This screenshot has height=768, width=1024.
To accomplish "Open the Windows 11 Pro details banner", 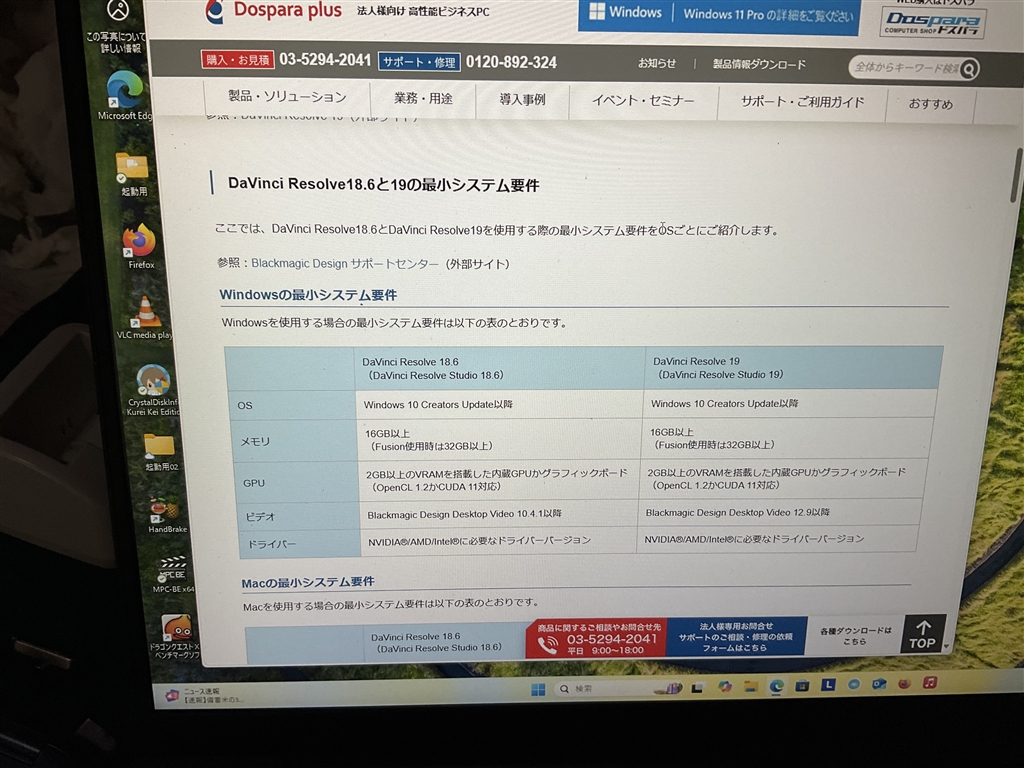I will click(x=718, y=15).
